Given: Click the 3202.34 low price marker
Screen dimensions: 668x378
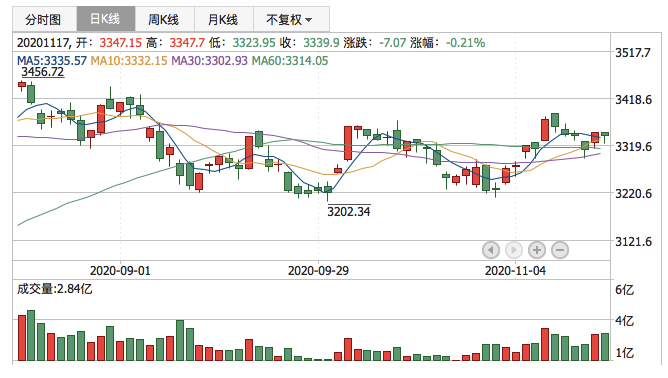Looking at the screenshot, I should pos(348,211).
